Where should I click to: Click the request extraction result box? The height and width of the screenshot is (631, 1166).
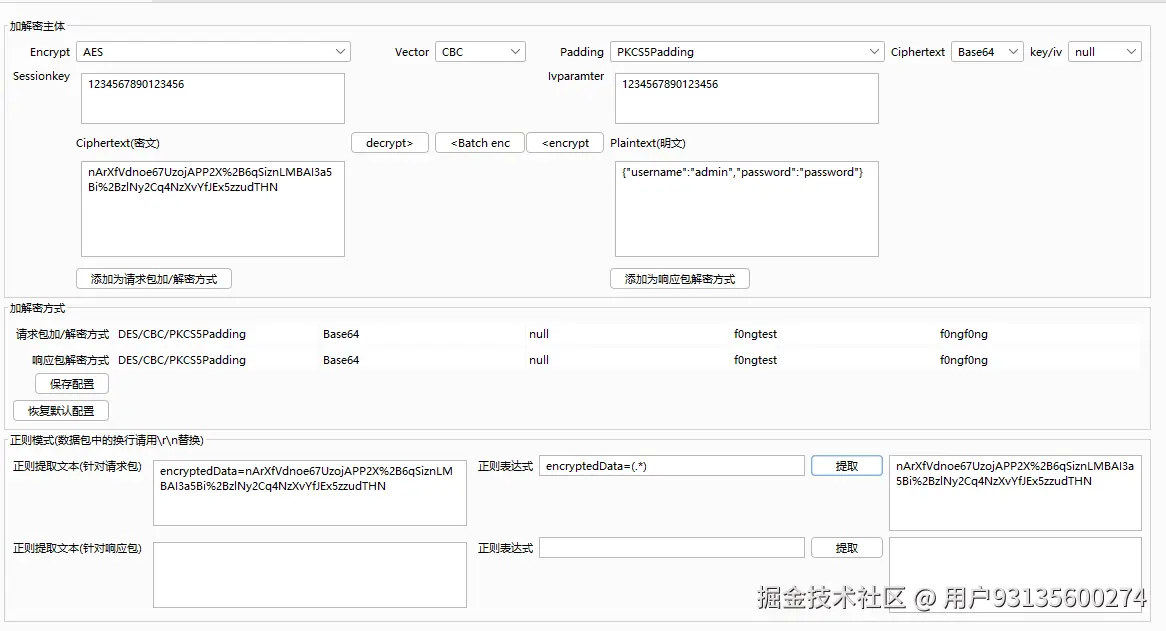pos(1015,493)
